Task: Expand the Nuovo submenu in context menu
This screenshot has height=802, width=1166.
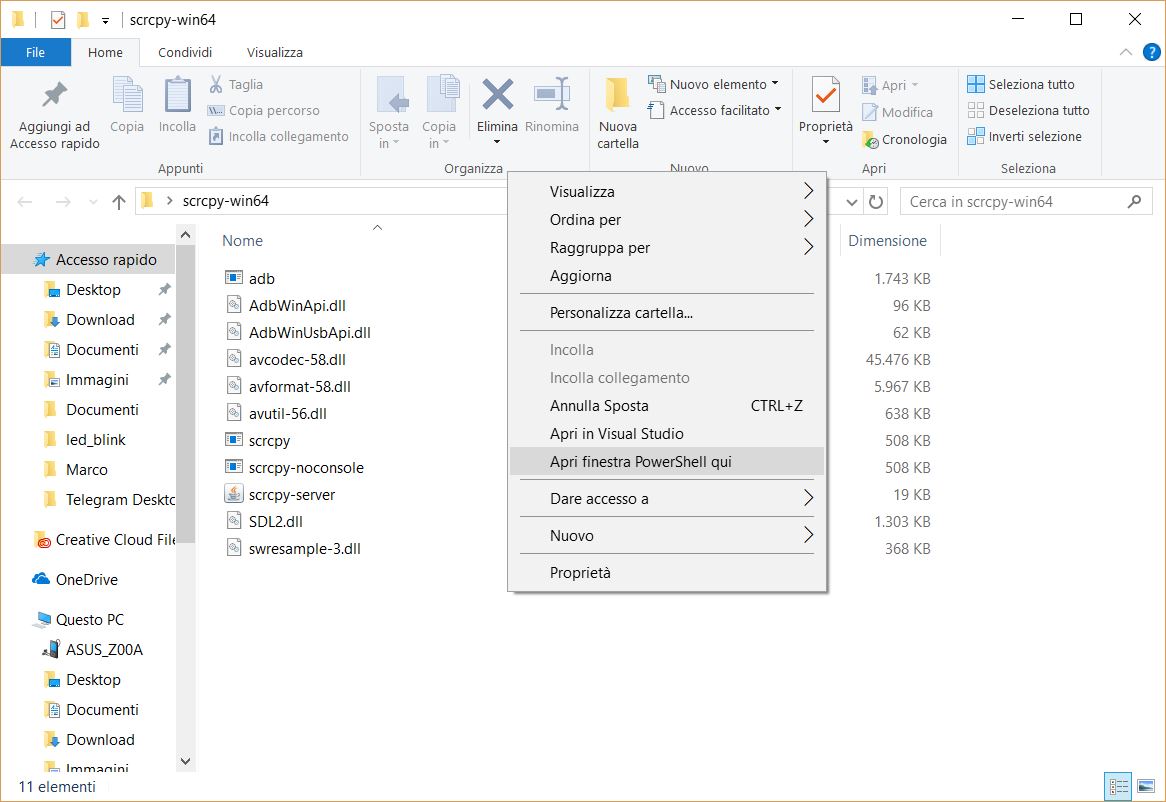Action: [x=667, y=536]
